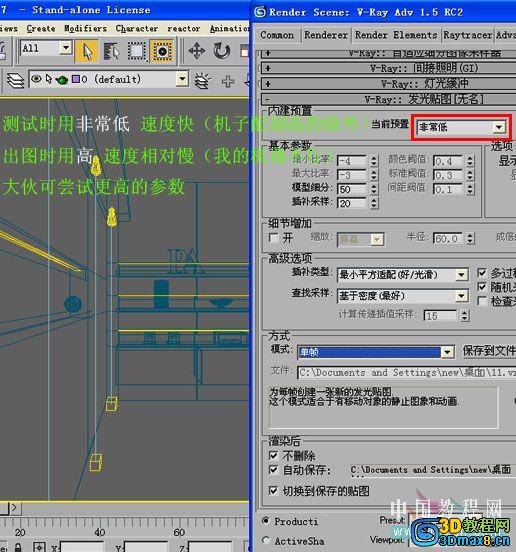
Task: Select the Production radio button
Action: coord(266,521)
